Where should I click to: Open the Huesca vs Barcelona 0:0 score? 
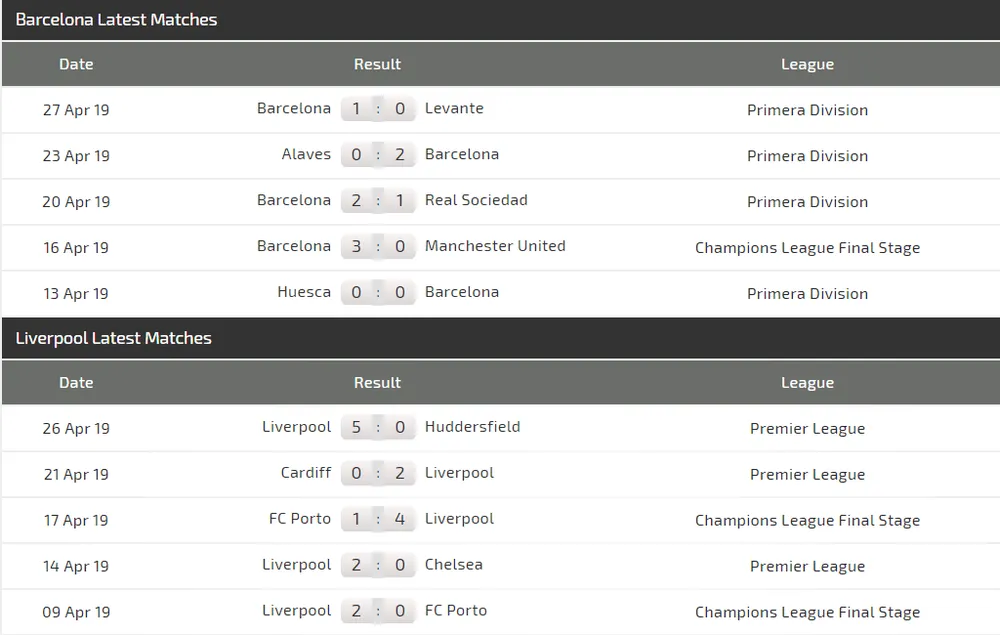pyautogui.click(x=378, y=293)
